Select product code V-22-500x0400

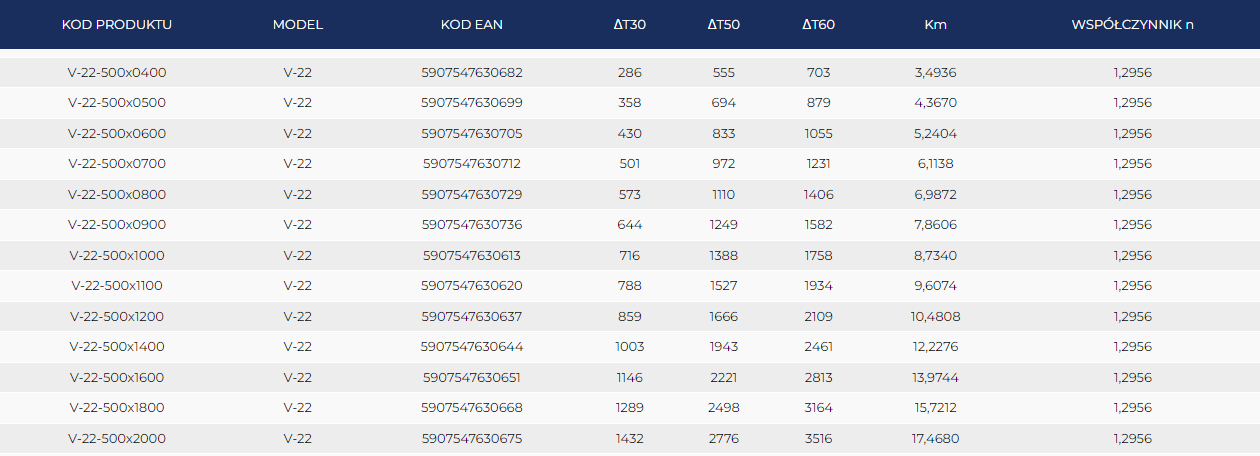[117, 73]
